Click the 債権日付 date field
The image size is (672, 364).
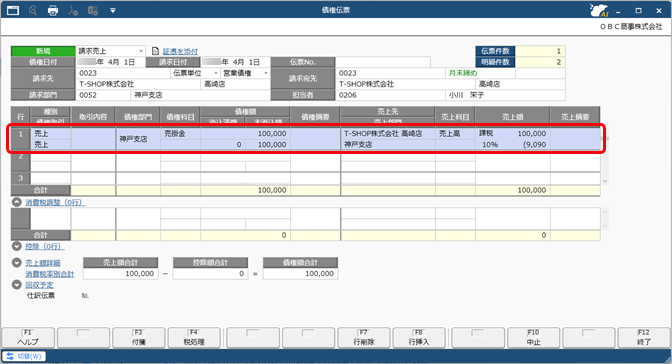110,62
